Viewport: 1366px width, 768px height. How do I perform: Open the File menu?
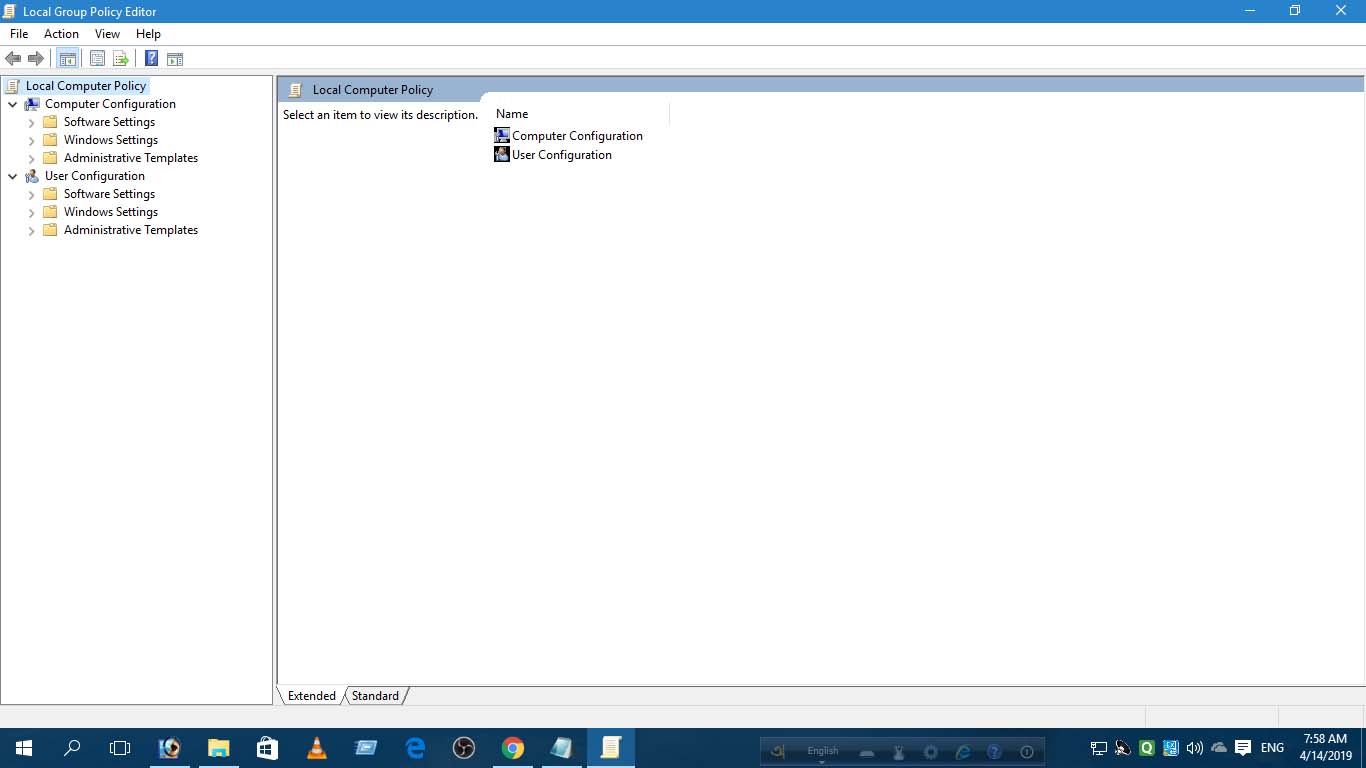point(19,34)
